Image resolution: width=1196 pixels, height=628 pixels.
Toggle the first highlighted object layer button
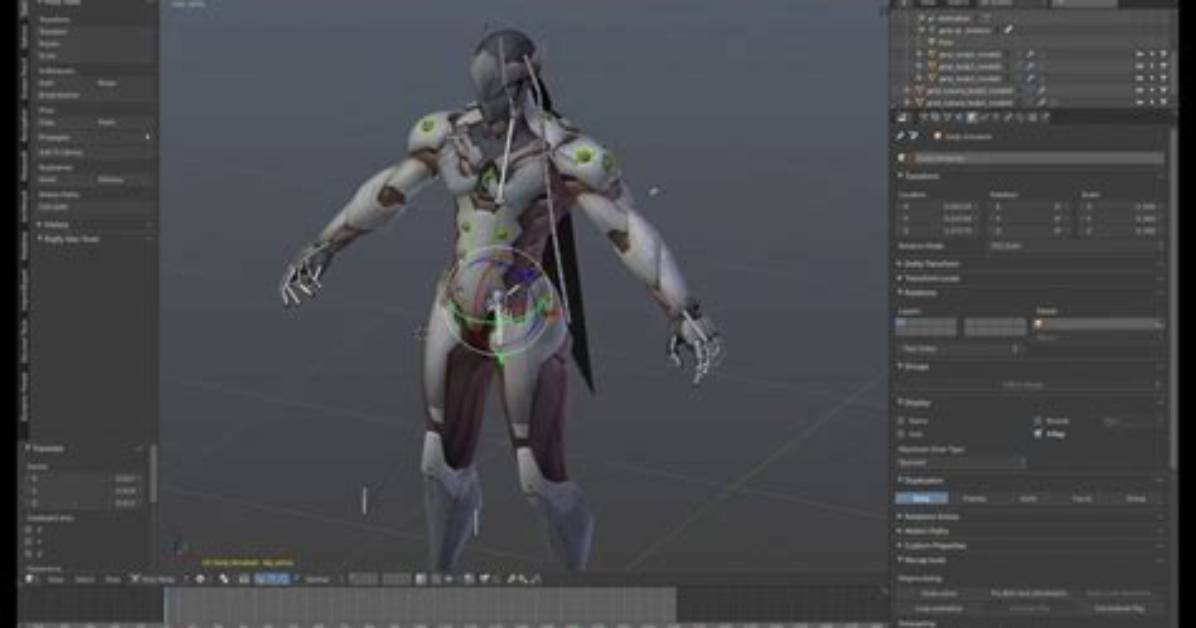[901, 324]
